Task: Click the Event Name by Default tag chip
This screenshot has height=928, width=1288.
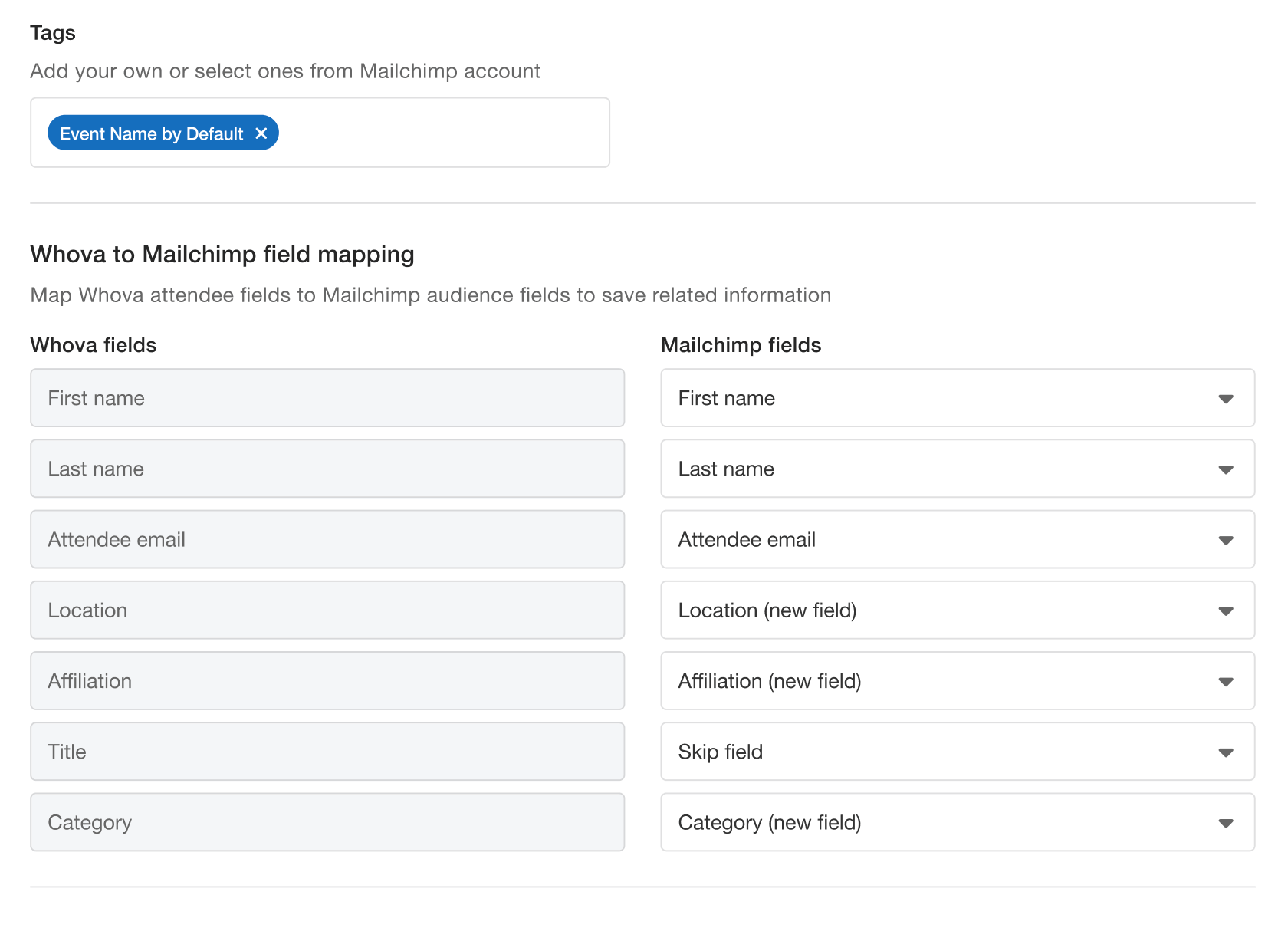Action: [x=151, y=133]
